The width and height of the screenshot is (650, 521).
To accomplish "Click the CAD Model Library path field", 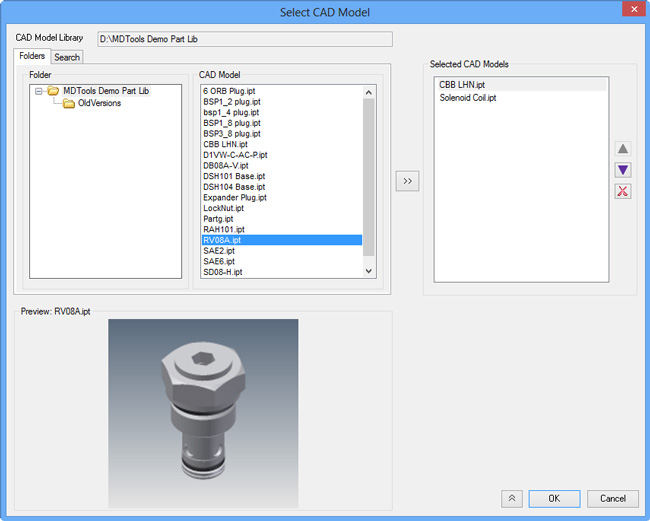I will click(244, 39).
